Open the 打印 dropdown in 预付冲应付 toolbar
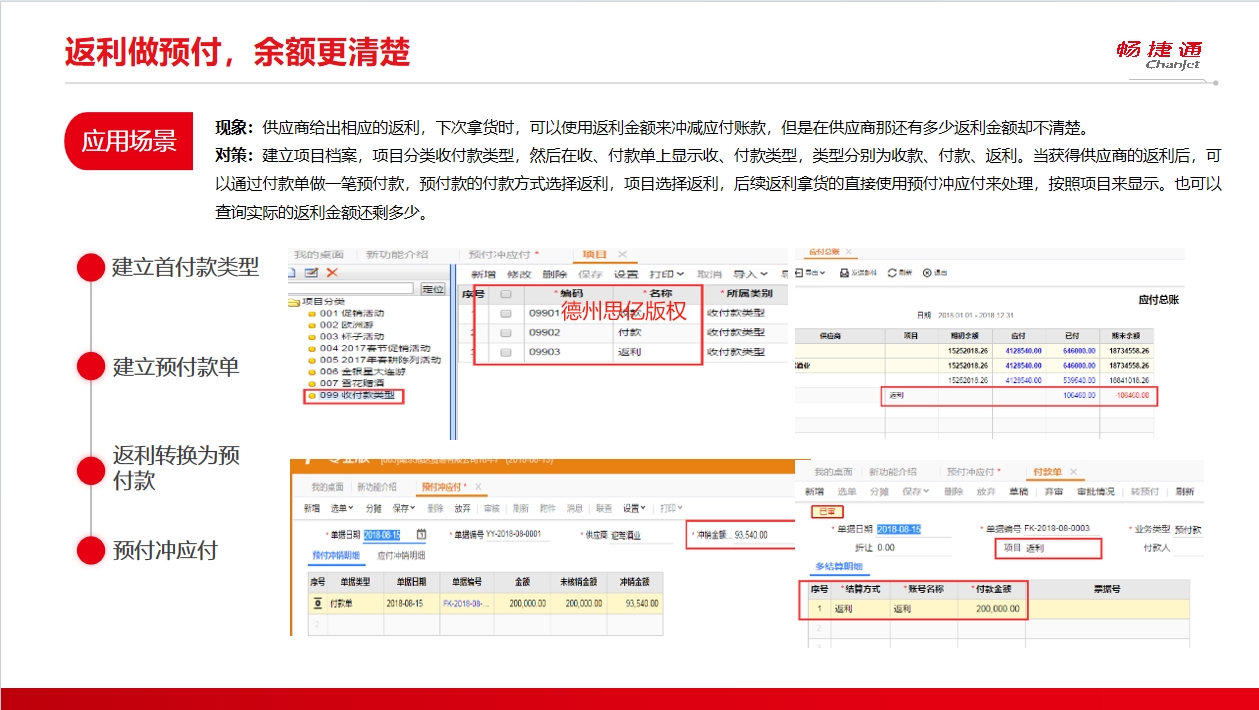The width and height of the screenshot is (1259, 710). pyautogui.click(x=670, y=508)
